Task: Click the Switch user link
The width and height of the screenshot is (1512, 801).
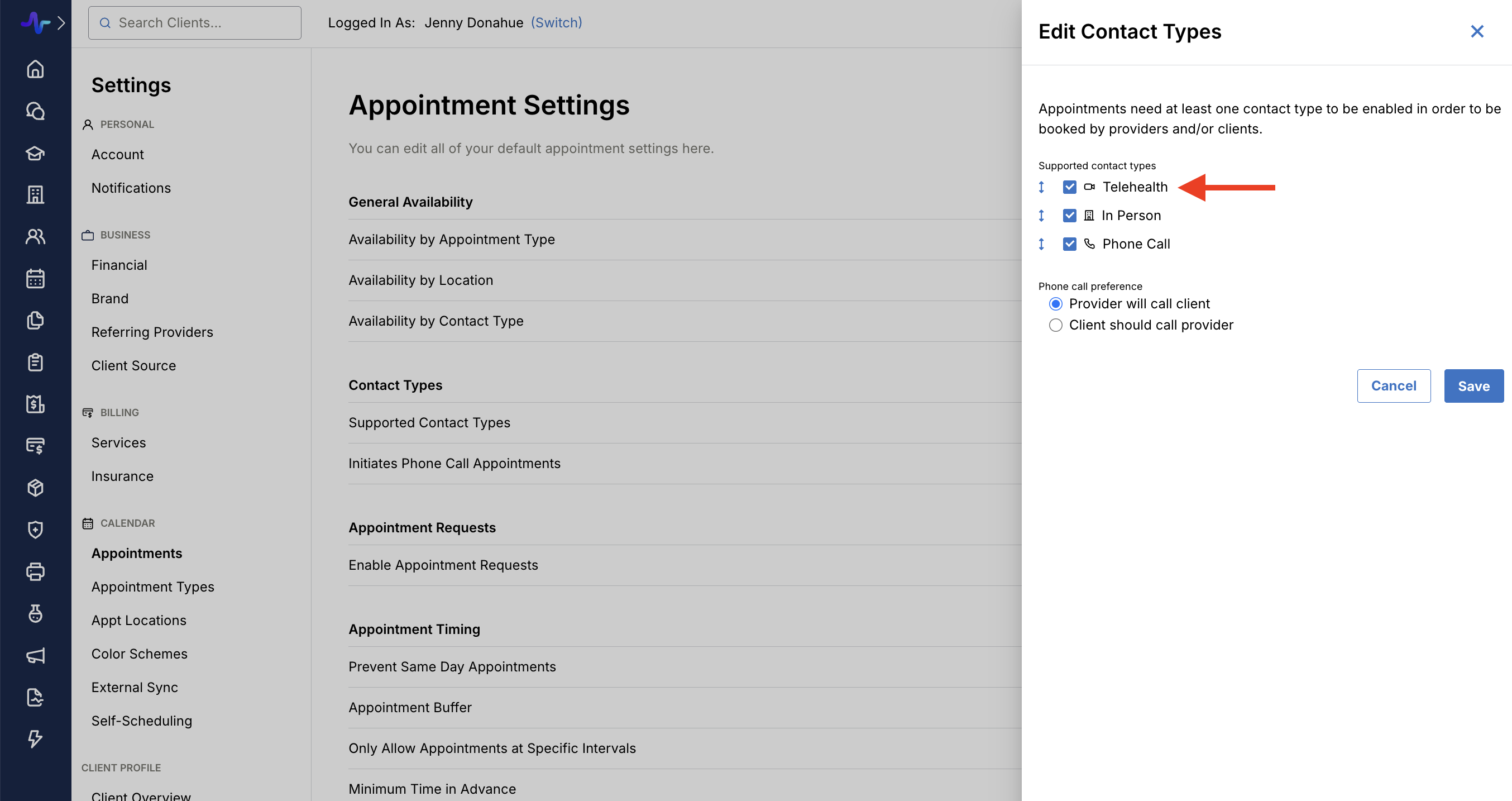Action: [x=556, y=22]
